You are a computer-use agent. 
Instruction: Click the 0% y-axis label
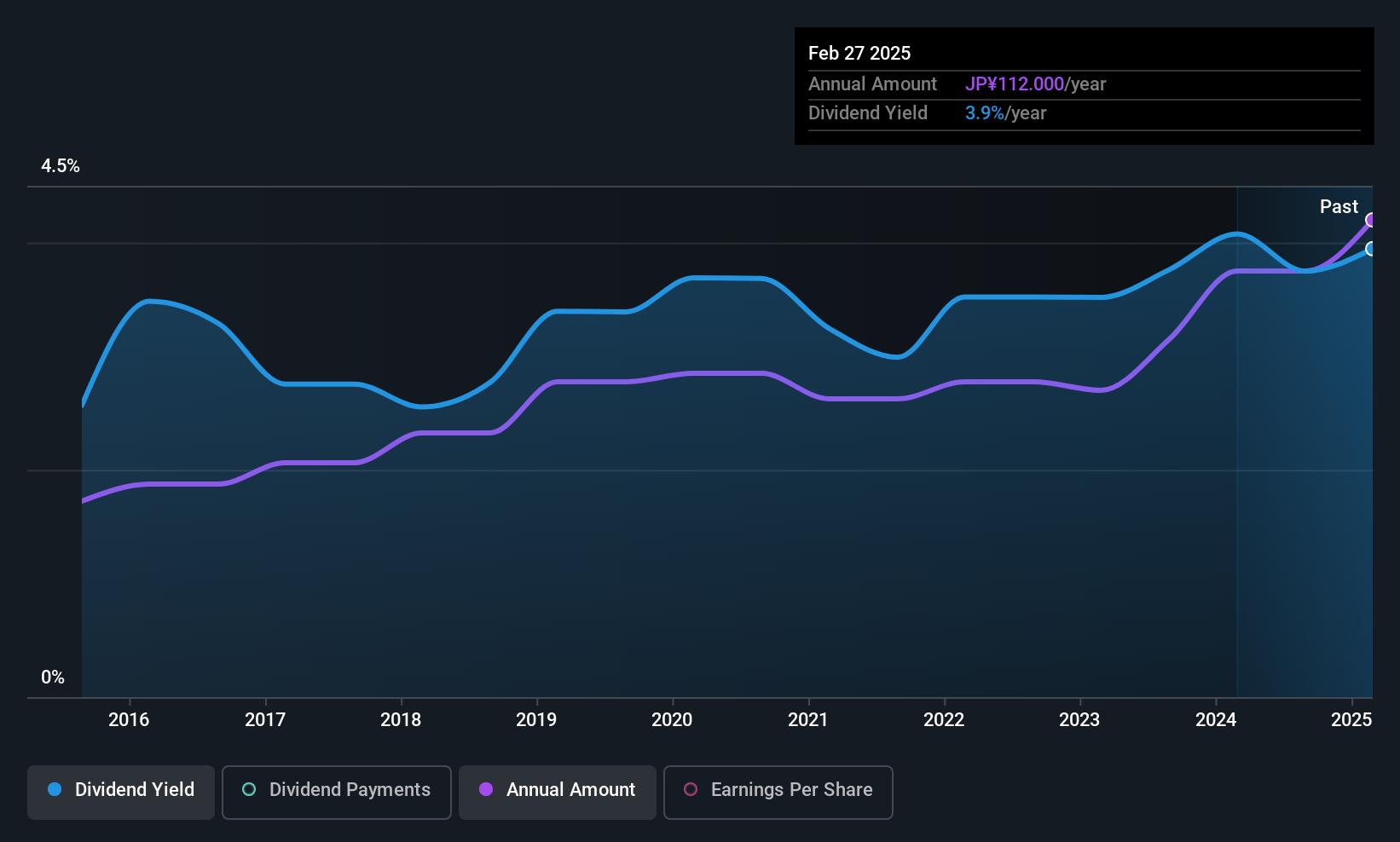tap(53, 678)
